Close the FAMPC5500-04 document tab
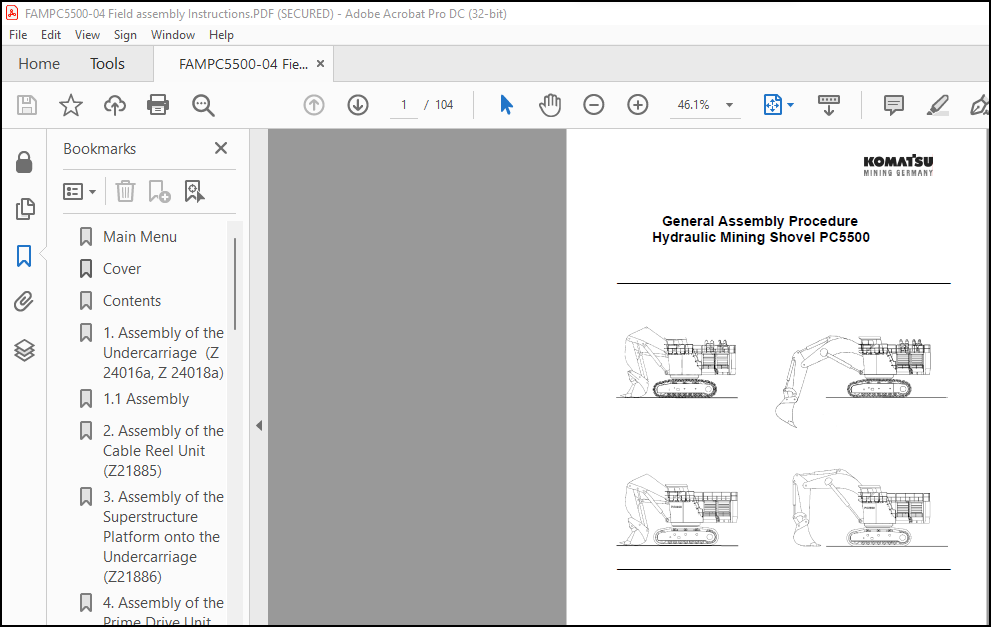 coord(320,64)
